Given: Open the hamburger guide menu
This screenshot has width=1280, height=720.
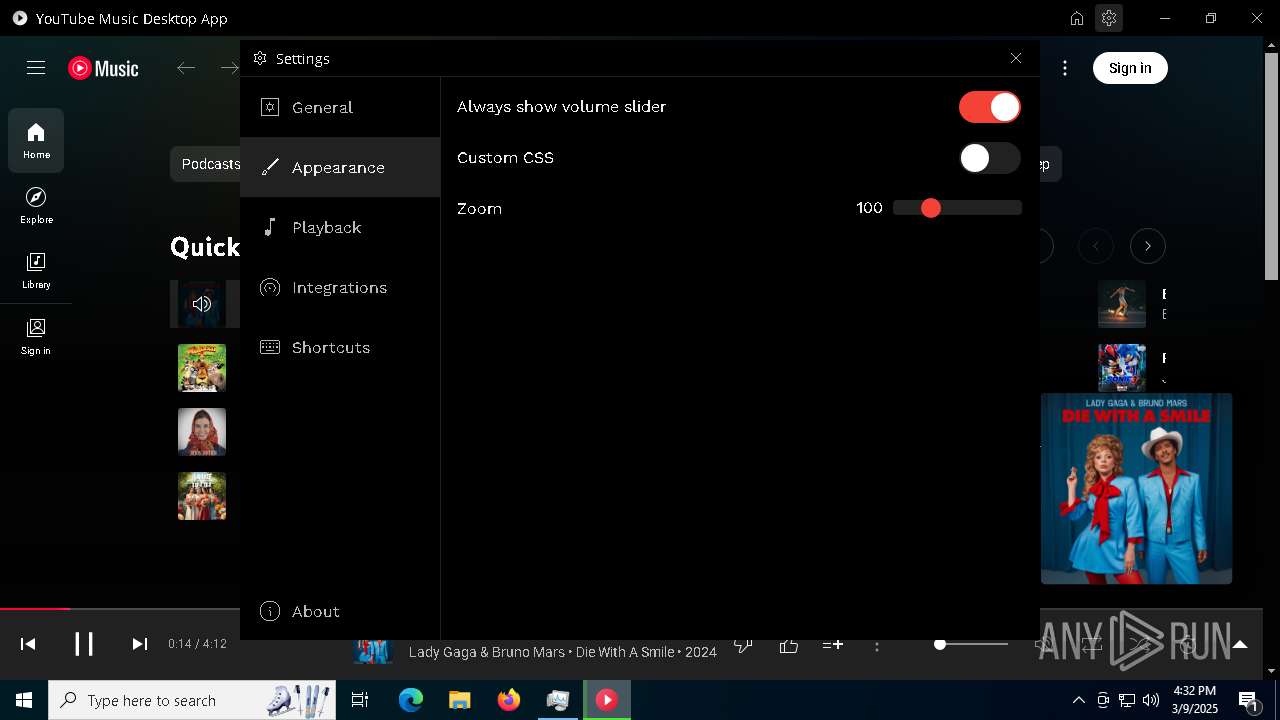Looking at the screenshot, I should click(x=36, y=68).
